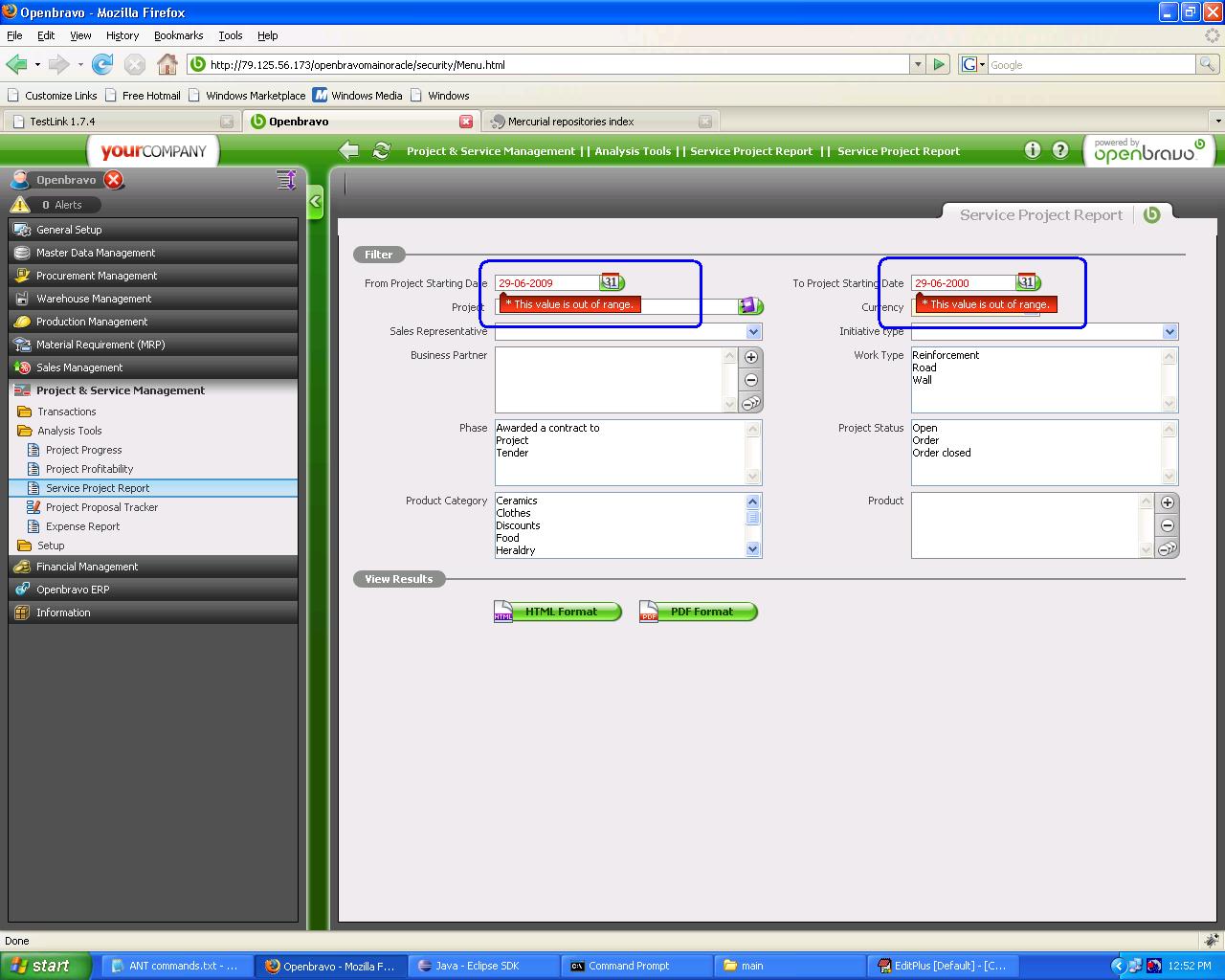The width and height of the screenshot is (1225, 980).
Task: Go back using the Openbravo header arrow
Action: pos(349,151)
